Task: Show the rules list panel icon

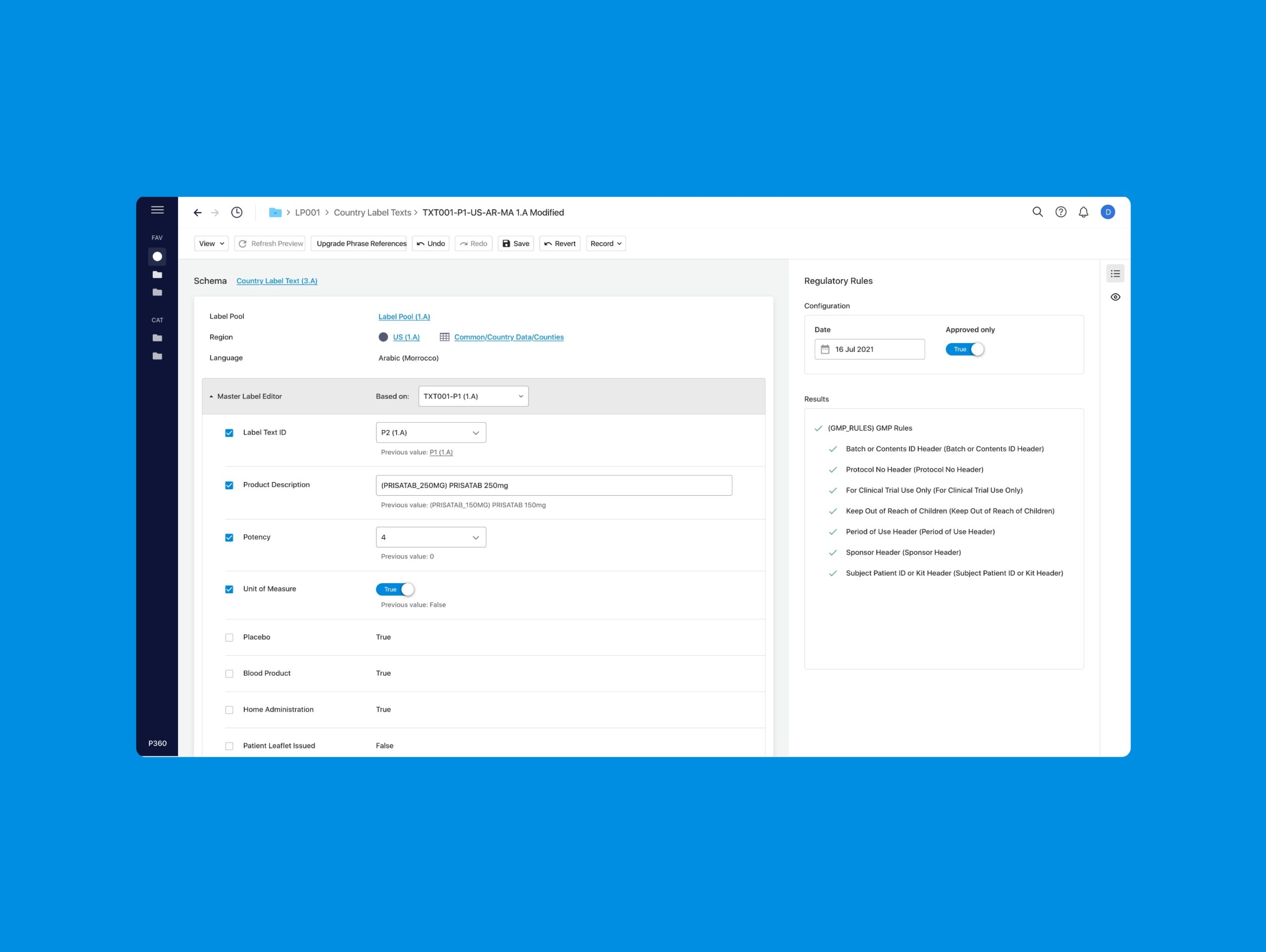Action: pos(1115,274)
